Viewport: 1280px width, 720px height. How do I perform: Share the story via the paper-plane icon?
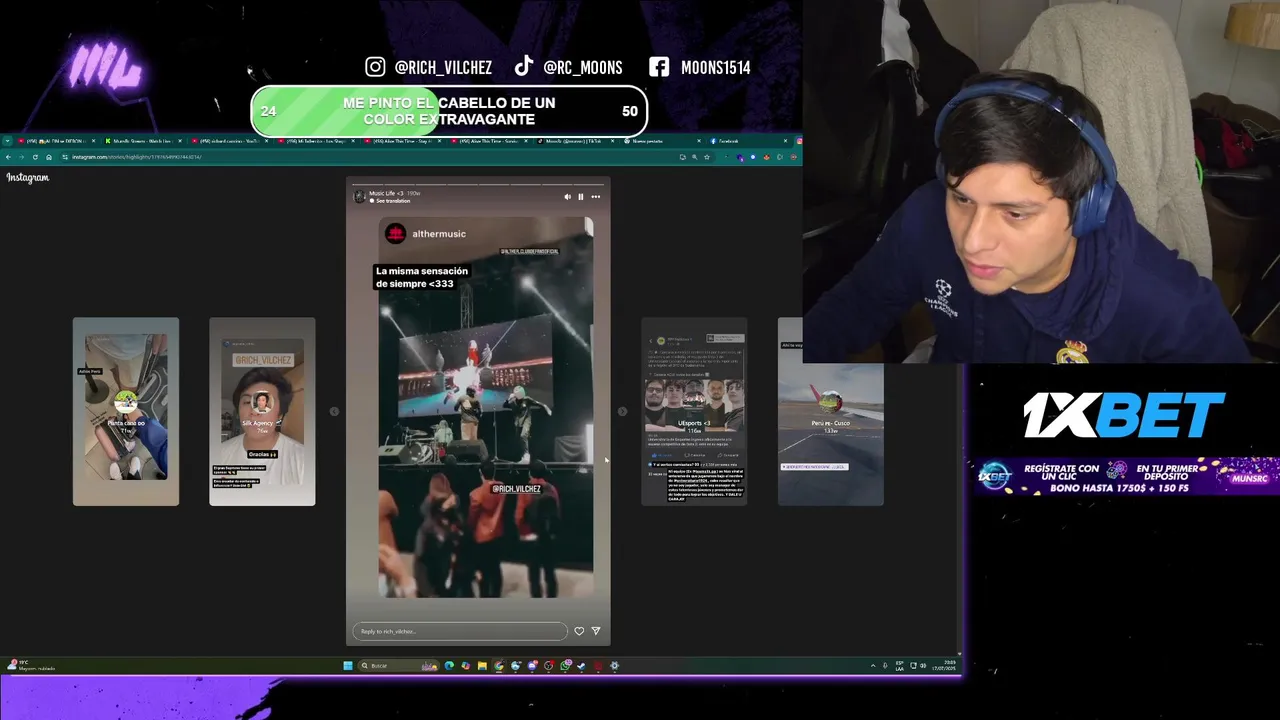(x=596, y=631)
